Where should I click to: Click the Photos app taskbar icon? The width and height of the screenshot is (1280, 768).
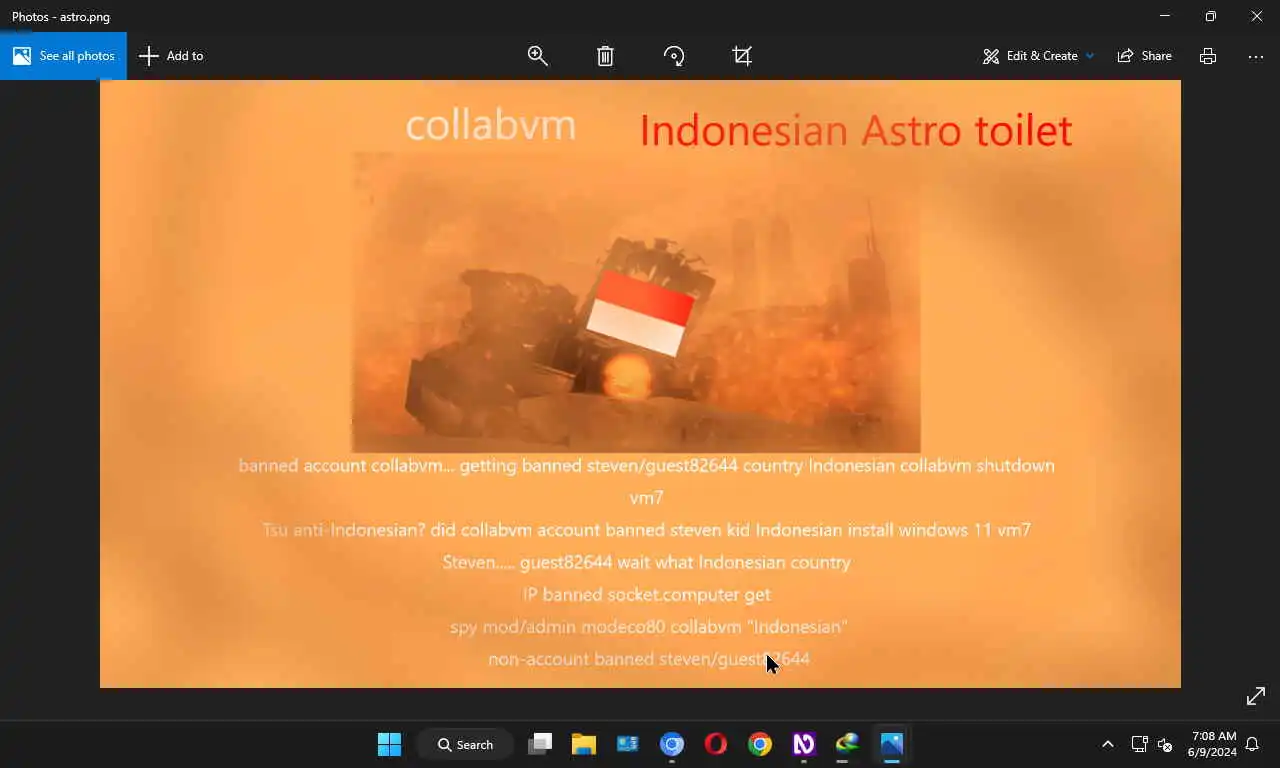point(892,744)
